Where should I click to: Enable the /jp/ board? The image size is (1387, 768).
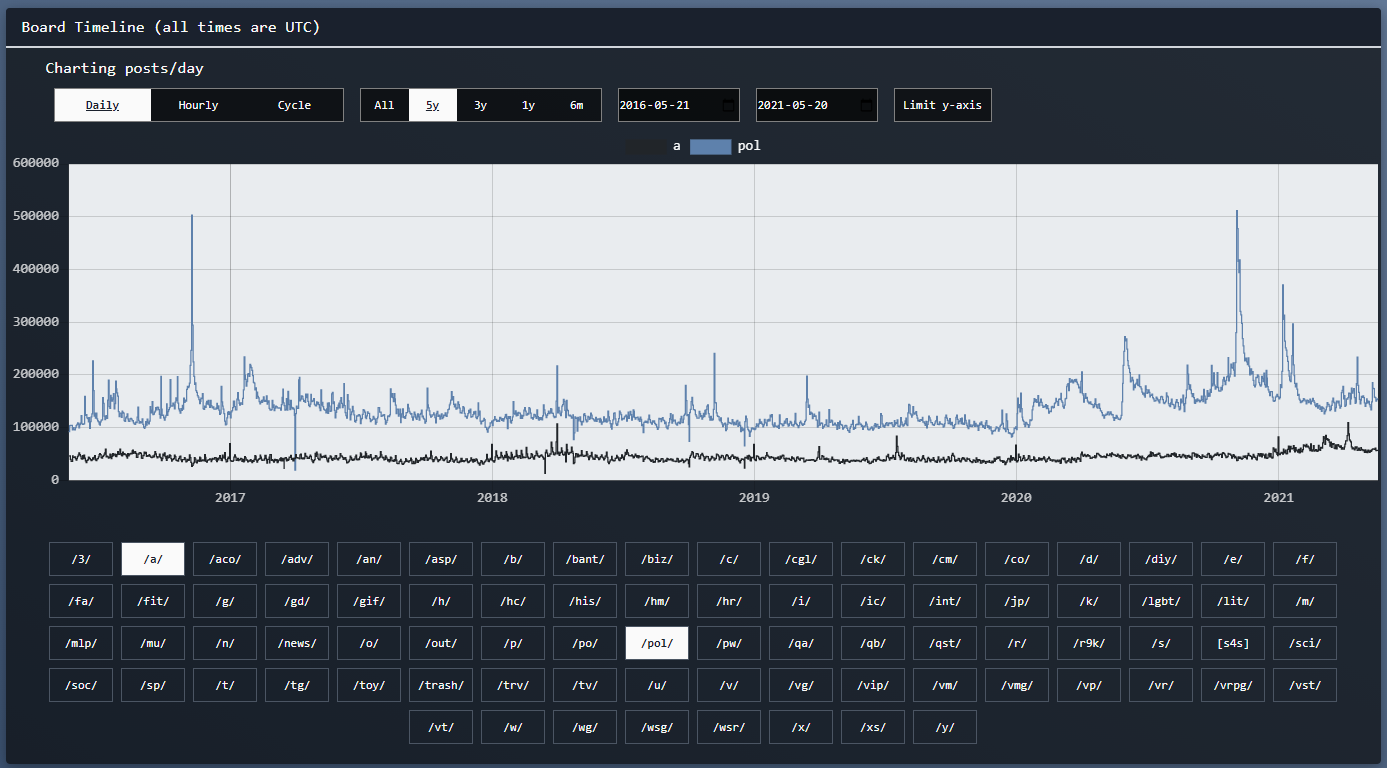point(1017,601)
